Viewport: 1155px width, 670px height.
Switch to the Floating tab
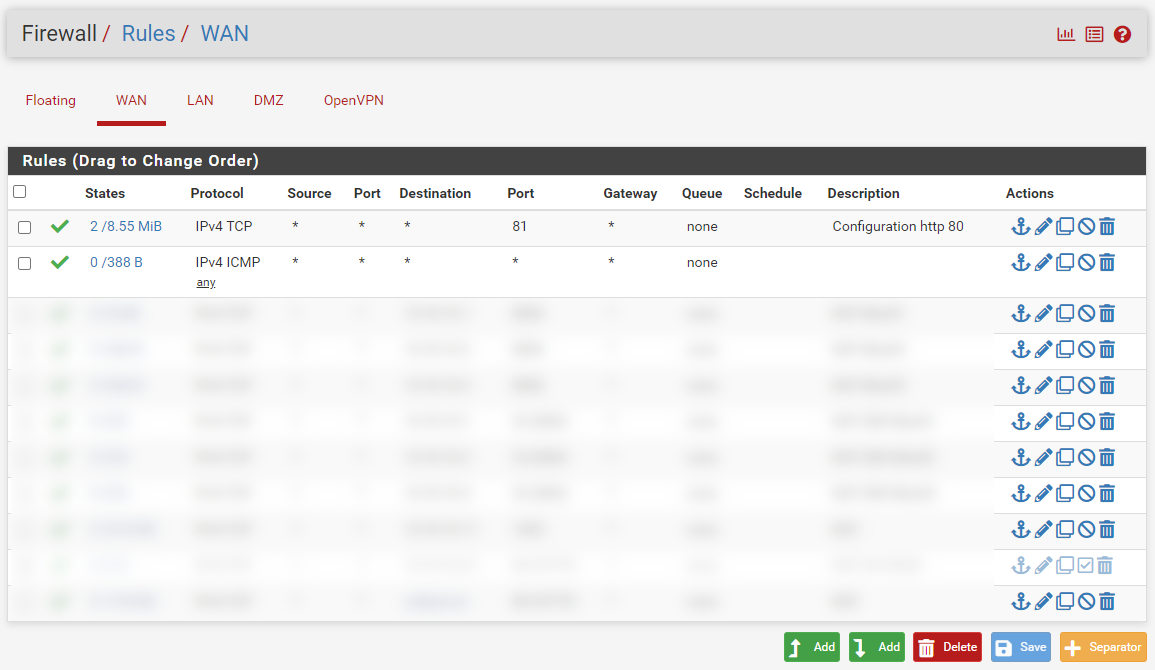(51, 100)
